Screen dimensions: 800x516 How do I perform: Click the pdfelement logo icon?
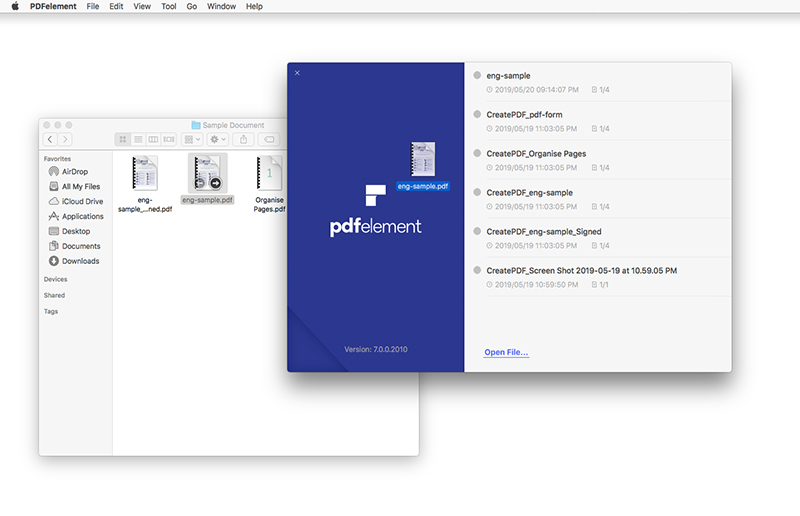click(376, 195)
